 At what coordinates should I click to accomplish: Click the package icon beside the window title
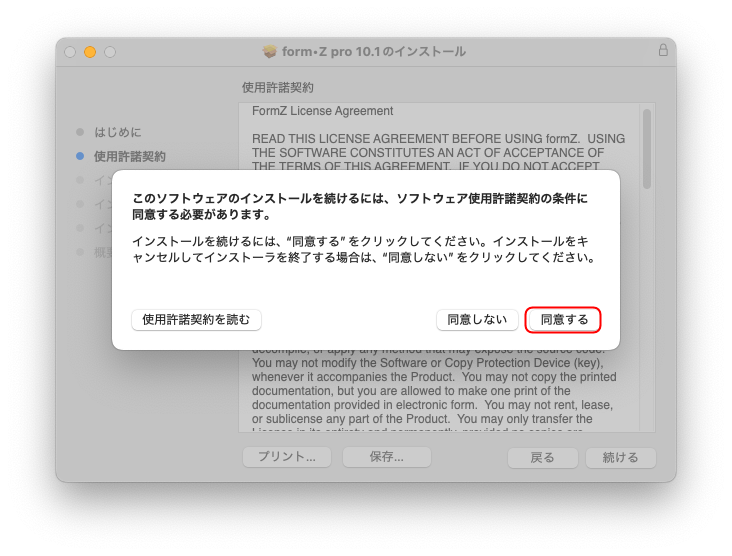(x=269, y=51)
